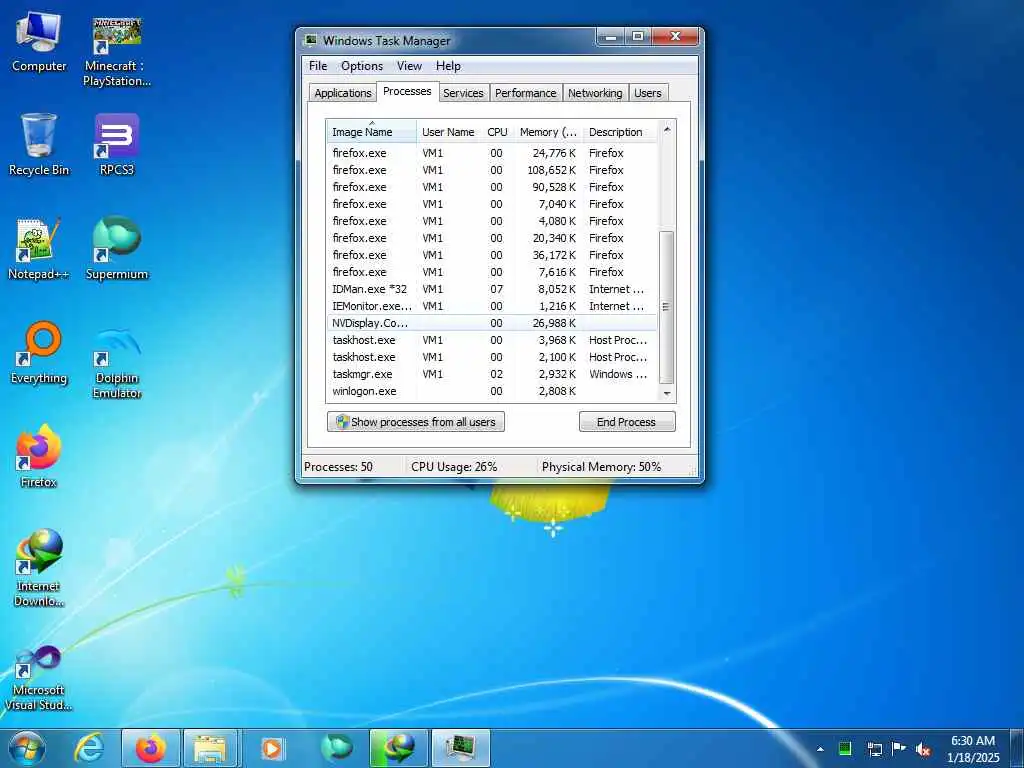Select the winlogon.exe process row
The image size is (1024, 768).
pyautogui.click(x=492, y=391)
